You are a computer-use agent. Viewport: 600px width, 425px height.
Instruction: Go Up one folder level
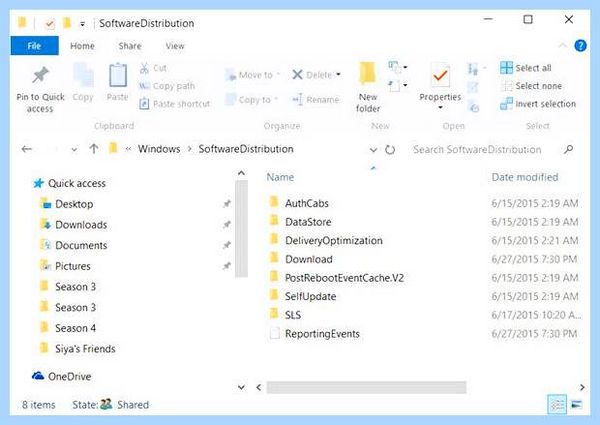click(x=94, y=149)
